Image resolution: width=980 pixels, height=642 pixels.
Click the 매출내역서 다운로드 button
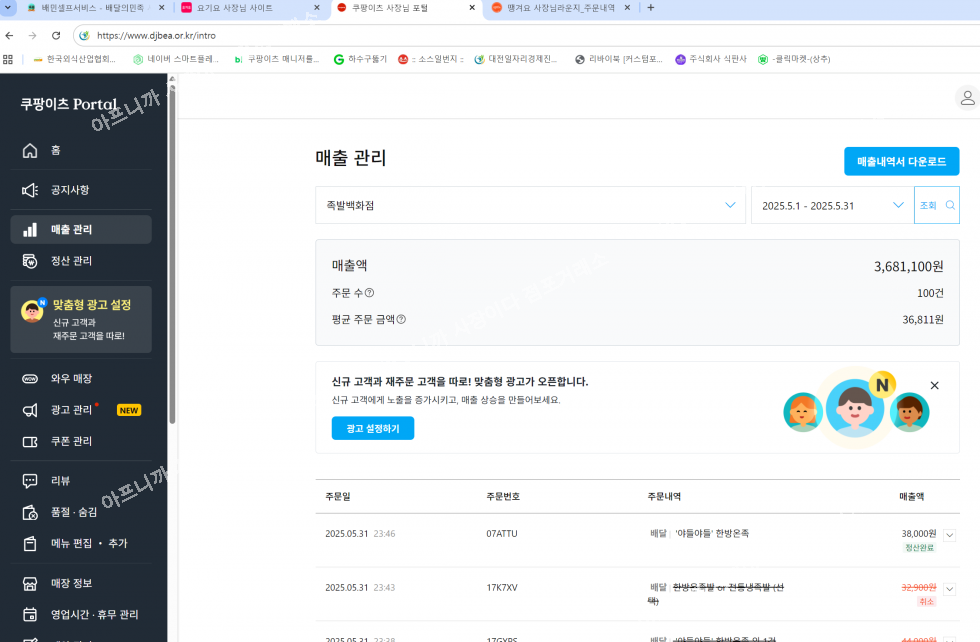901,161
